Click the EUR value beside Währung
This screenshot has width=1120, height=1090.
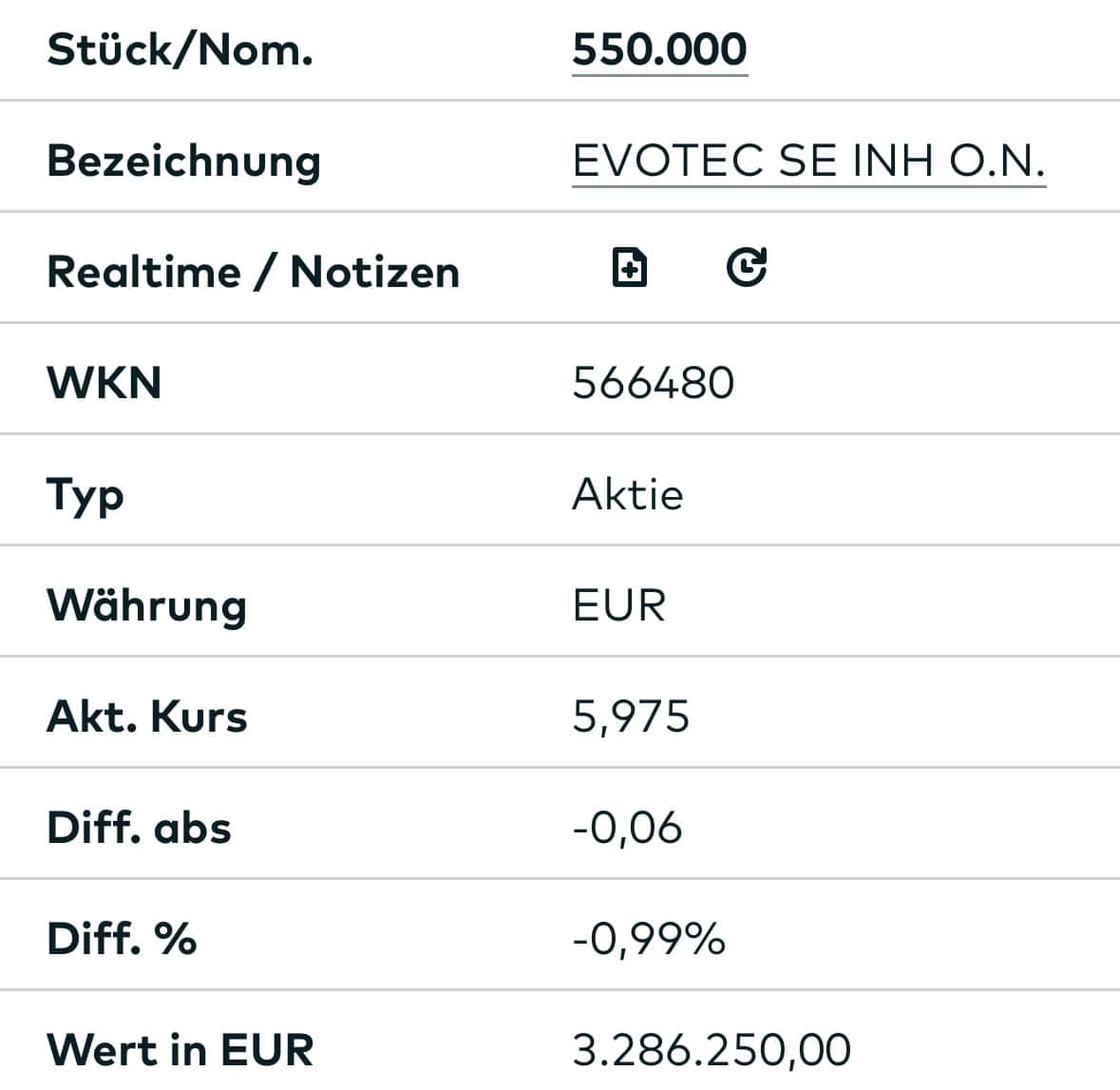[619, 606]
